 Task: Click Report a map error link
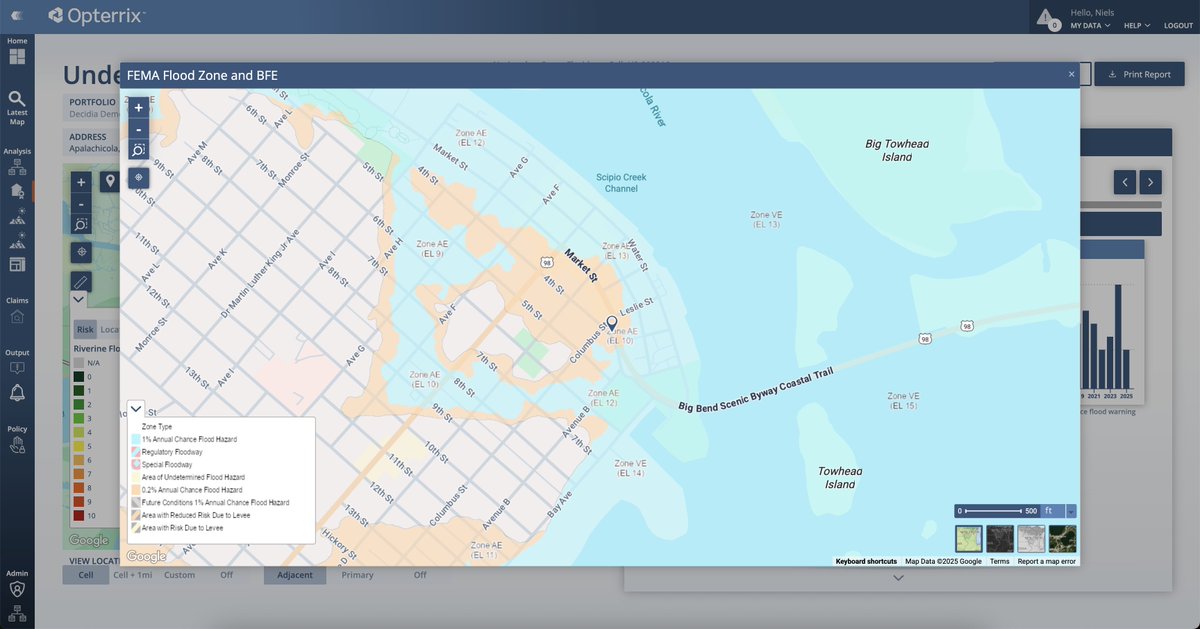1047,562
